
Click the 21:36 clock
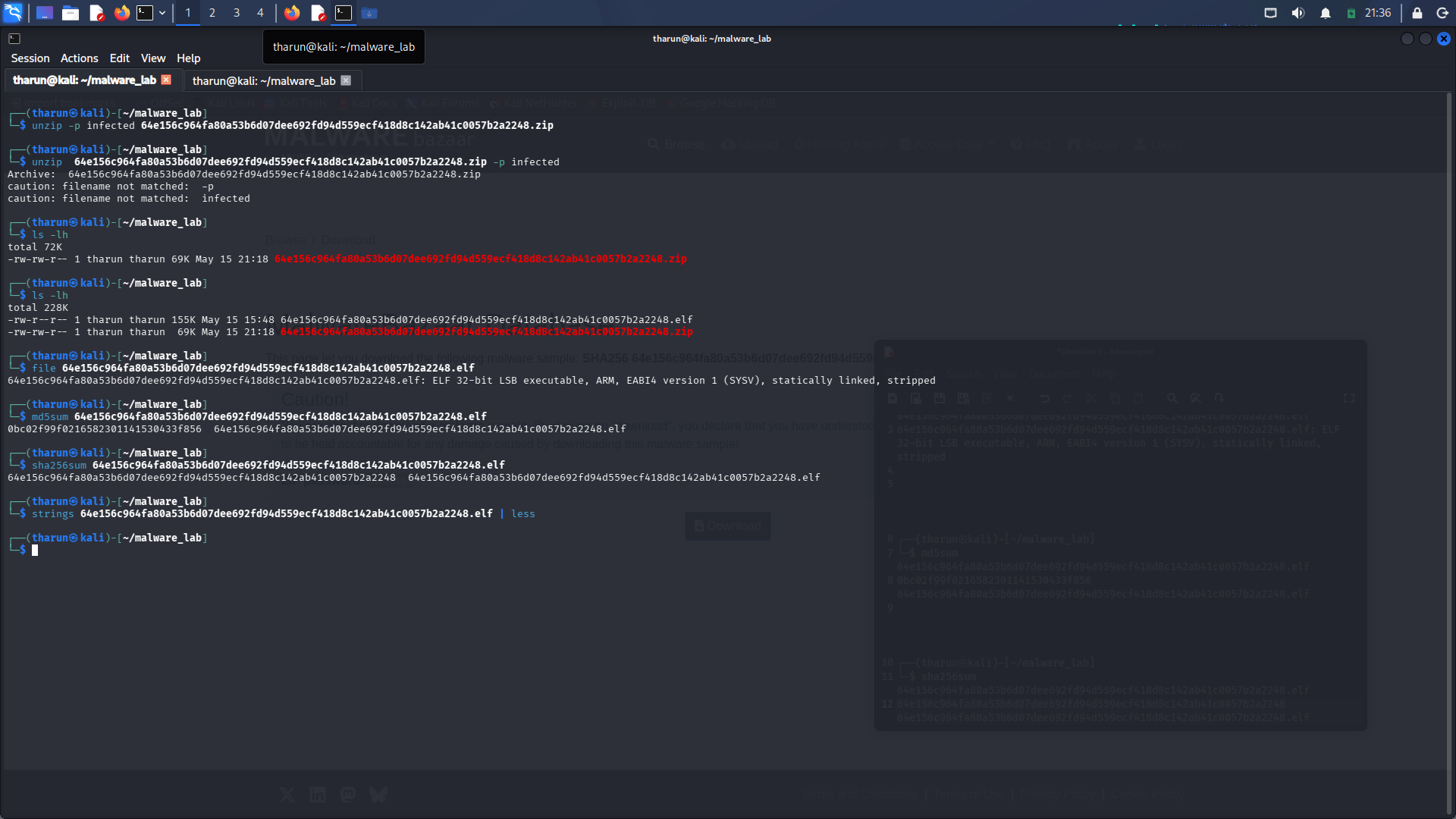pos(1378,13)
